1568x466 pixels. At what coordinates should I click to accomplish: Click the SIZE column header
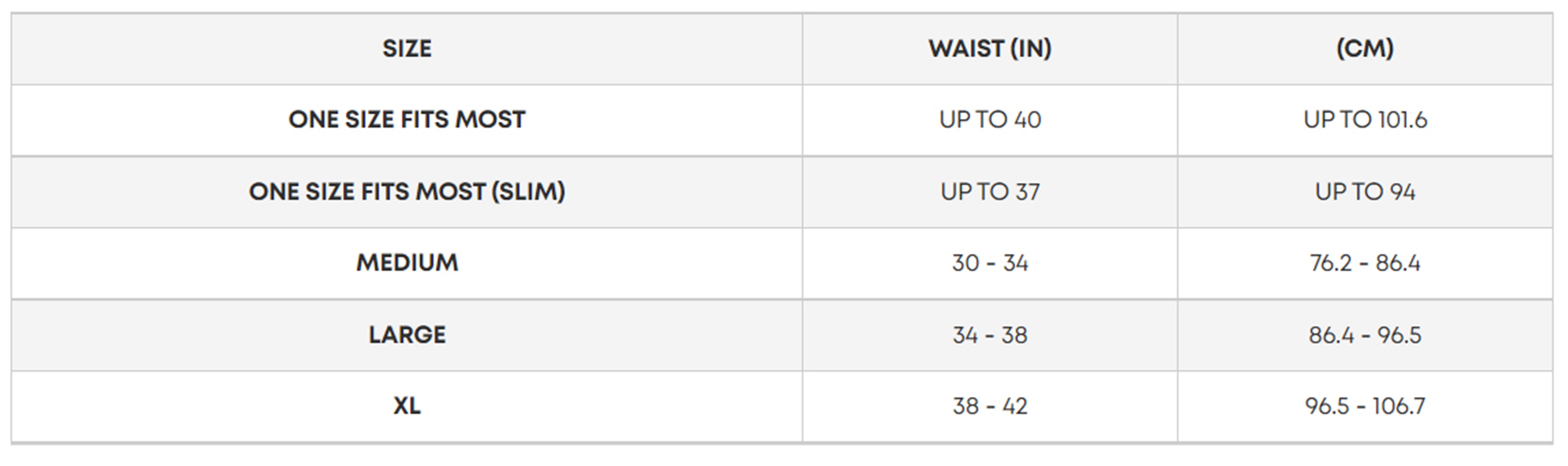pyautogui.click(x=407, y=49)
